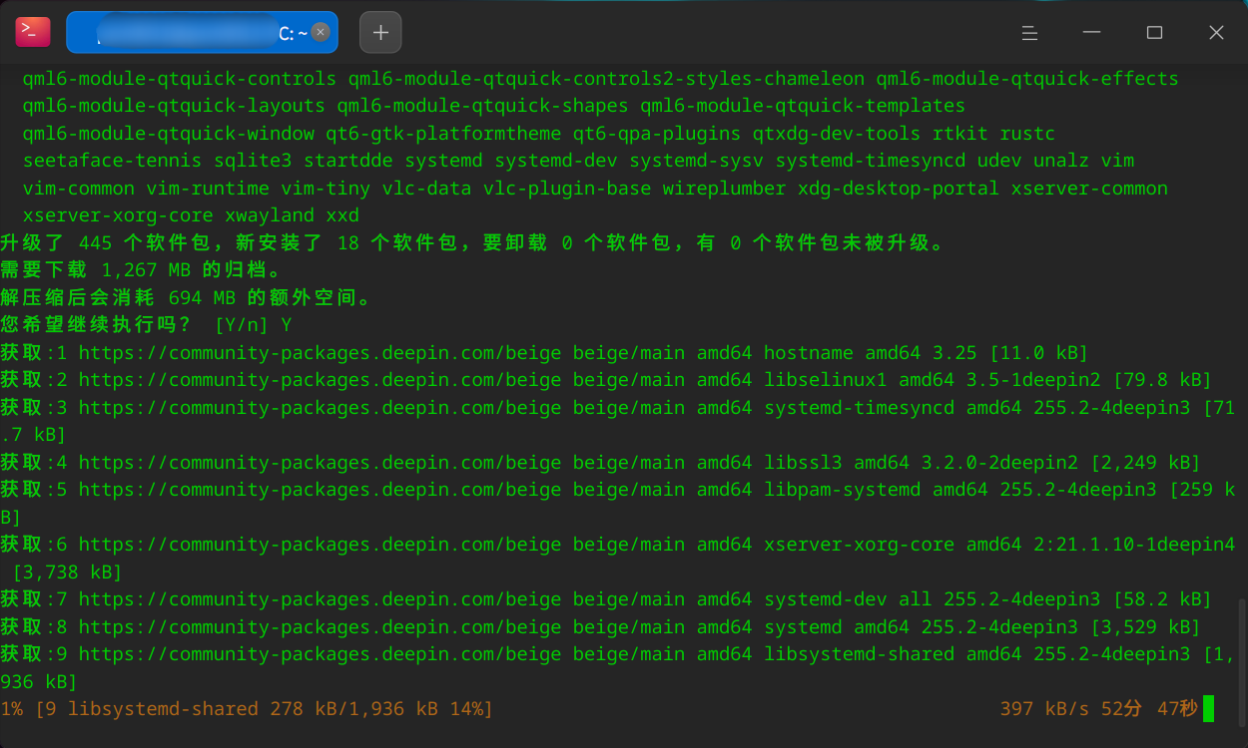Minimize the terminal window
The image size is (1248, 748).
[1092, 33]
